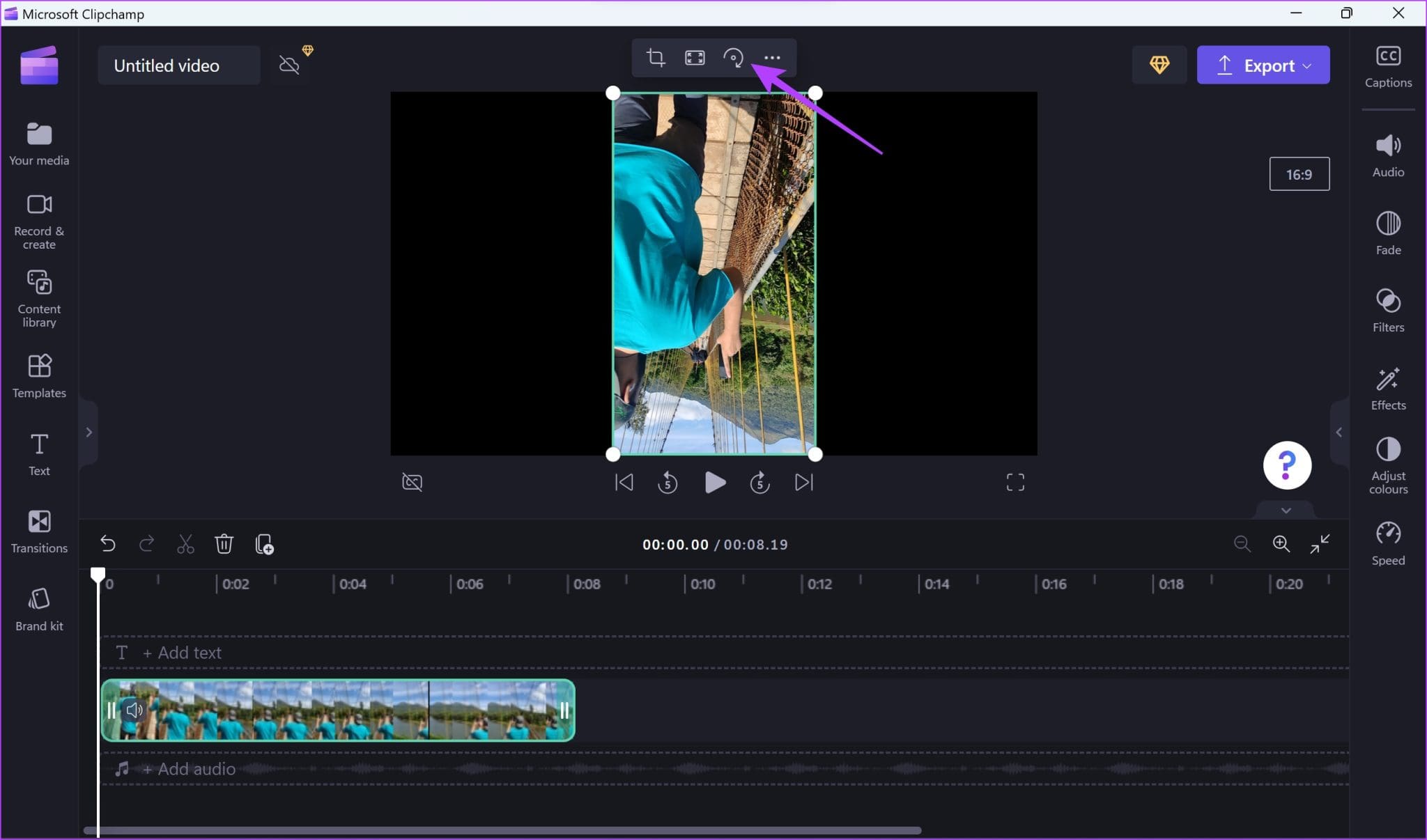1427x840 pixels.
Task: Open the Fade settings panel
Action: coord(1388,233)
